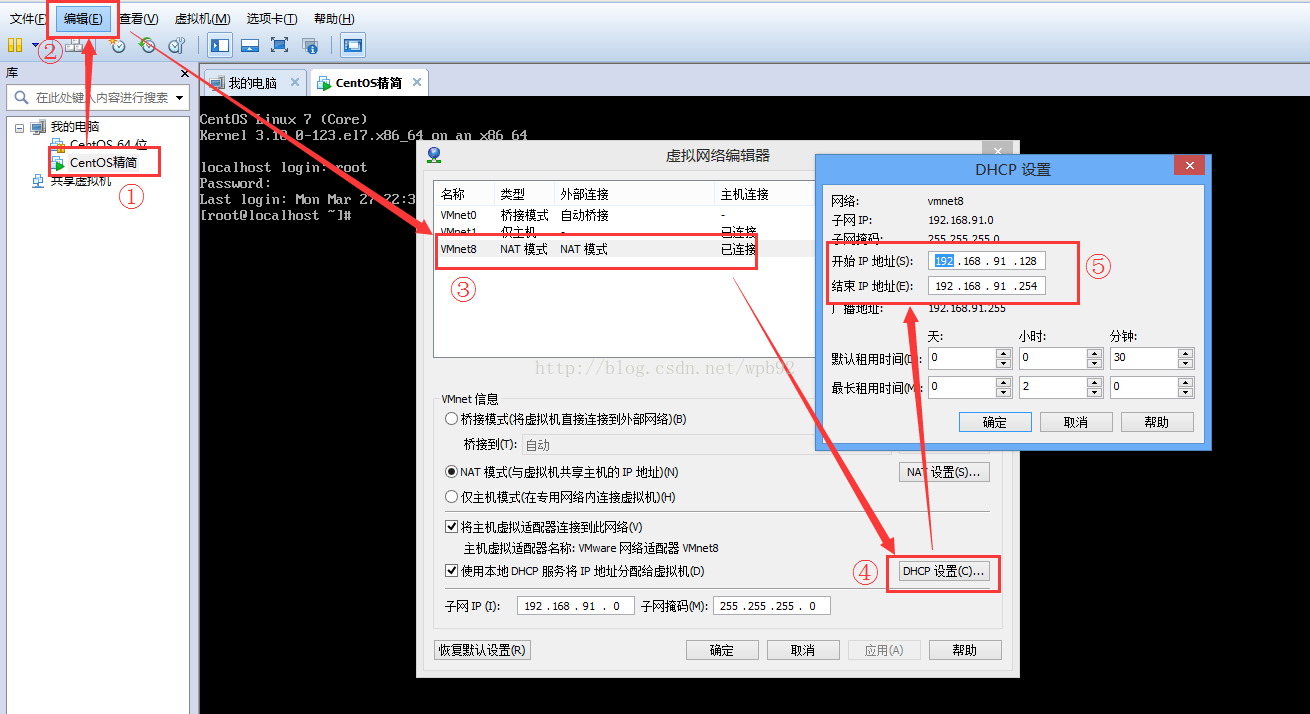The width and height of the screenshot is (1310, 714).
Task: Open the power options dropdown arrow beside pause
Action: tap(35, 45)
